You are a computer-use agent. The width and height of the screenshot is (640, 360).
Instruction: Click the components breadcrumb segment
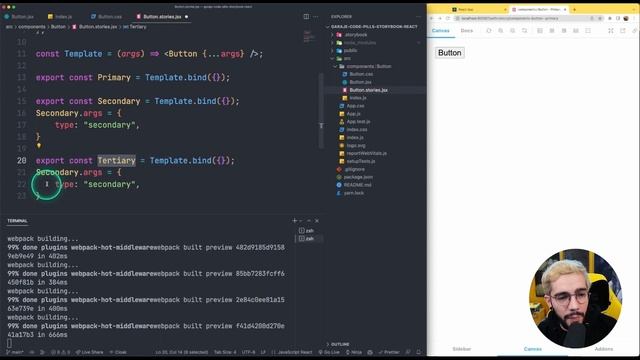(x=32, y=27)
